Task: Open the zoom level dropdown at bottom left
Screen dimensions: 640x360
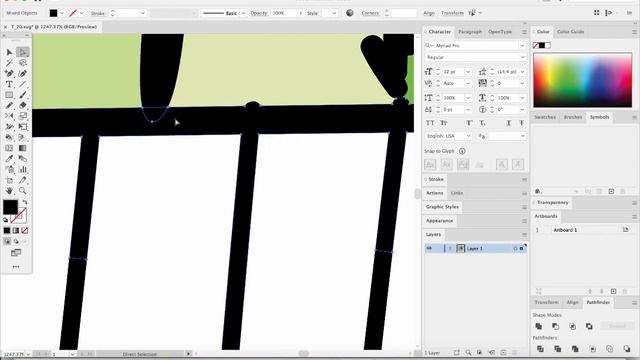Action: [28, 354]
